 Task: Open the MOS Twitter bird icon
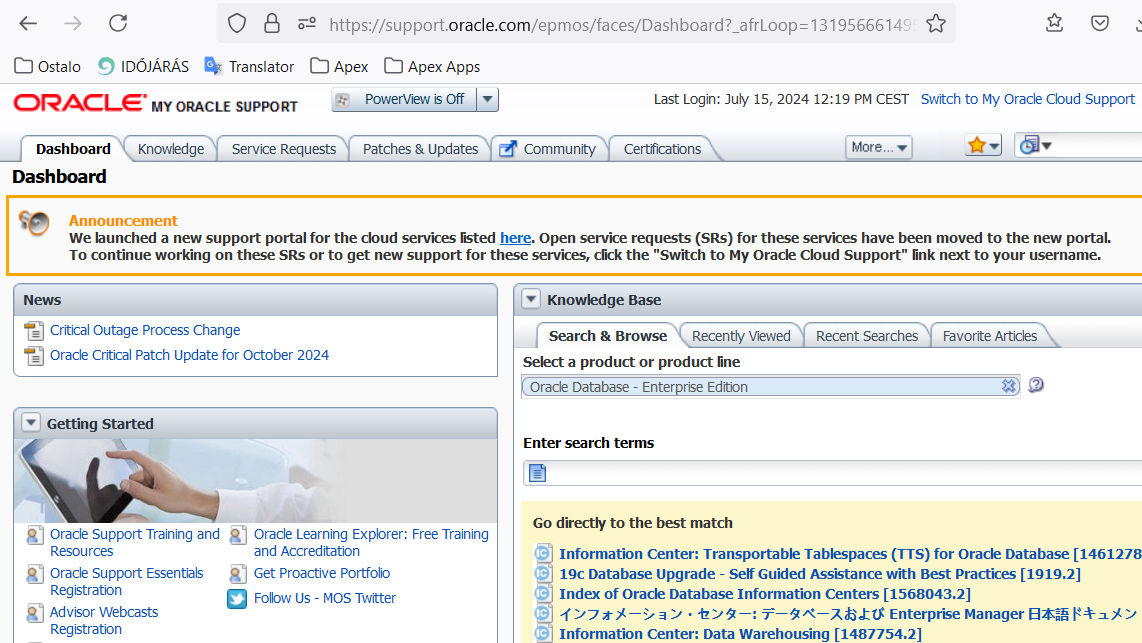click(x=237, y=599)
